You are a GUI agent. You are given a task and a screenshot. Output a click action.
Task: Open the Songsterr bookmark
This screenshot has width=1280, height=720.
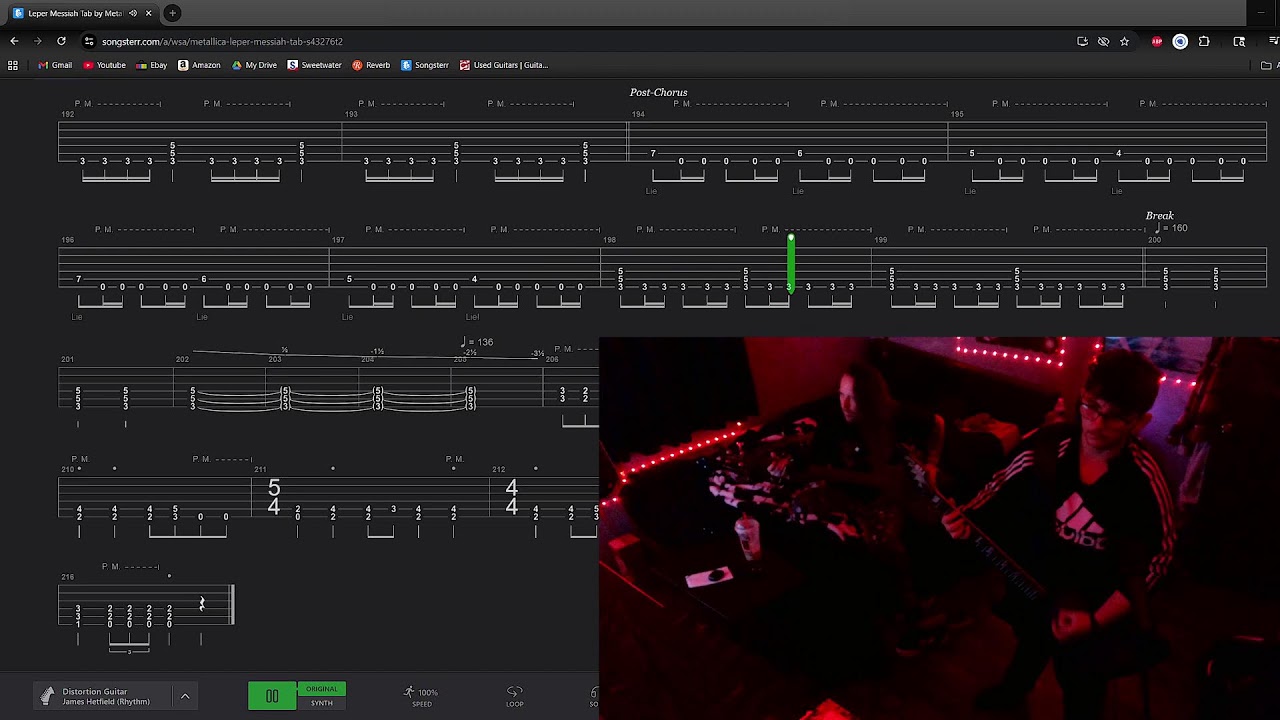click(x=425, y=65)
